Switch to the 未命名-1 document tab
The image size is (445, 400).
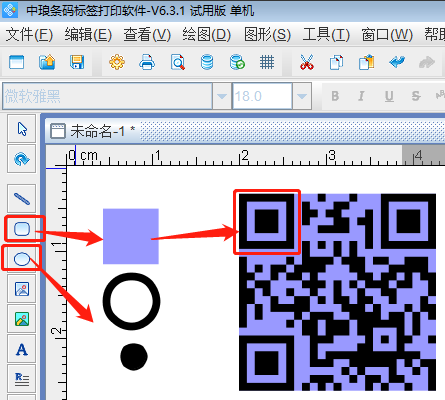93,131
